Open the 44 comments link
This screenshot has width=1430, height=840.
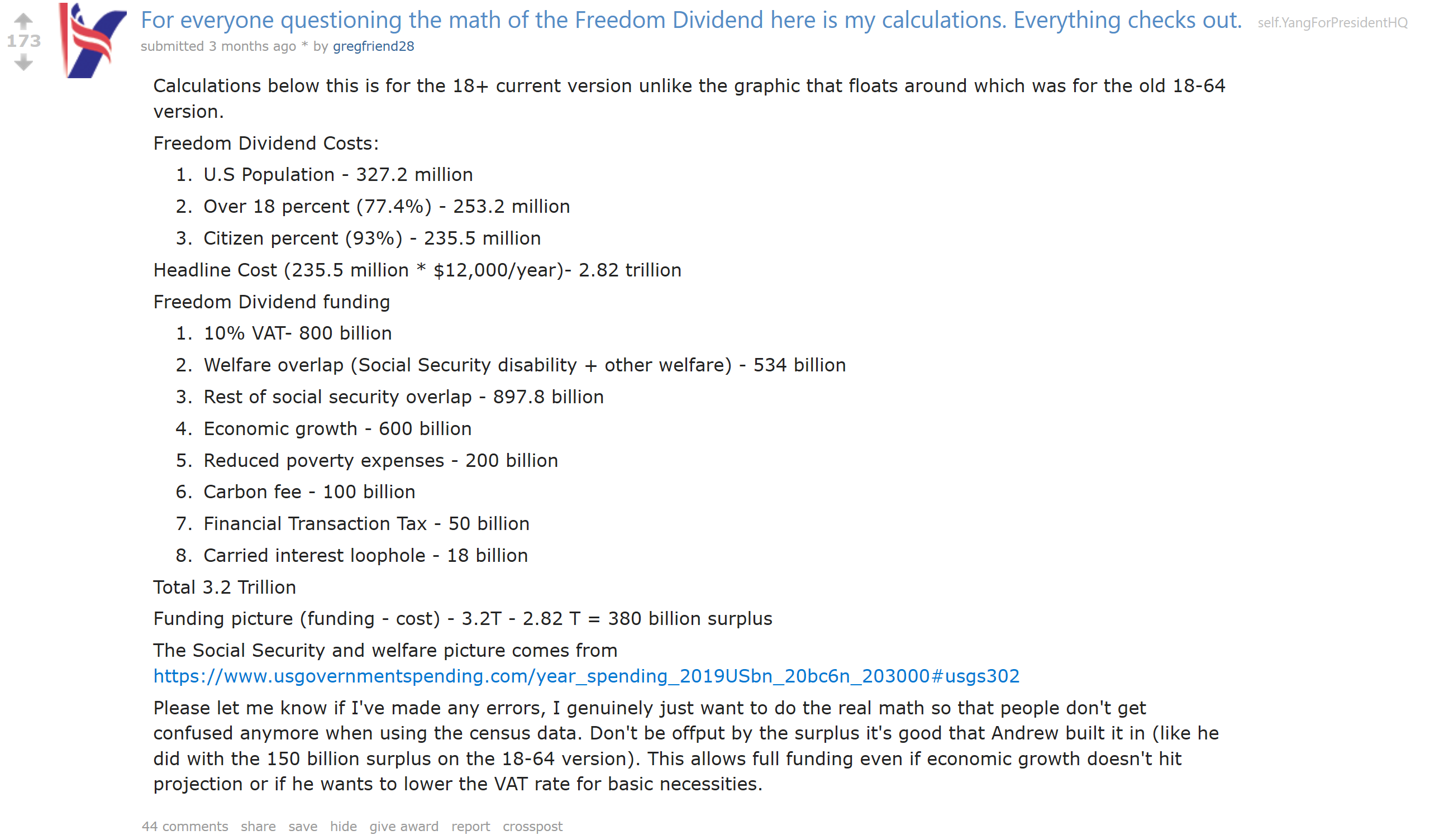pyautogui.click(x=185, y=827)
